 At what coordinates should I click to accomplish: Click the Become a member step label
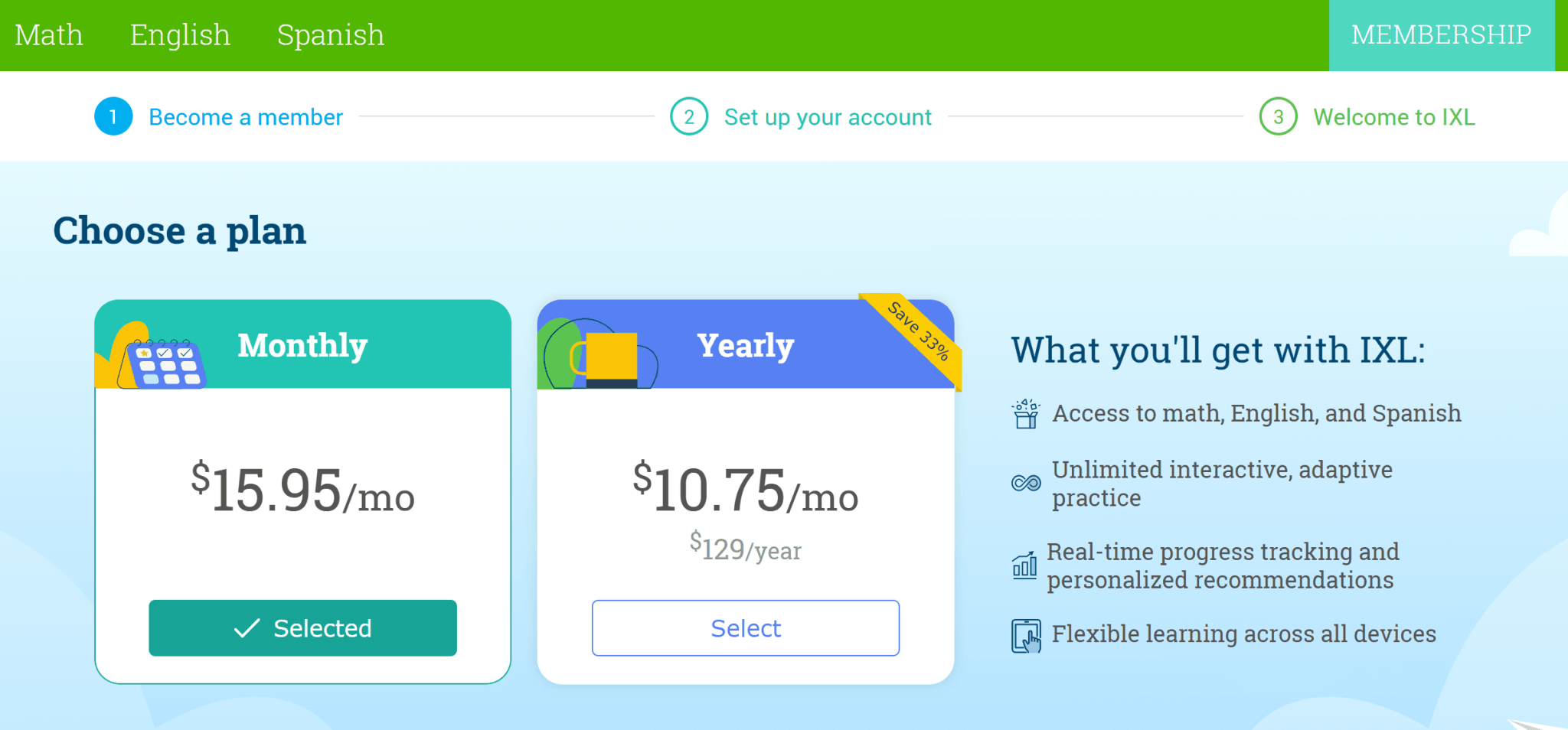[246, 117]
